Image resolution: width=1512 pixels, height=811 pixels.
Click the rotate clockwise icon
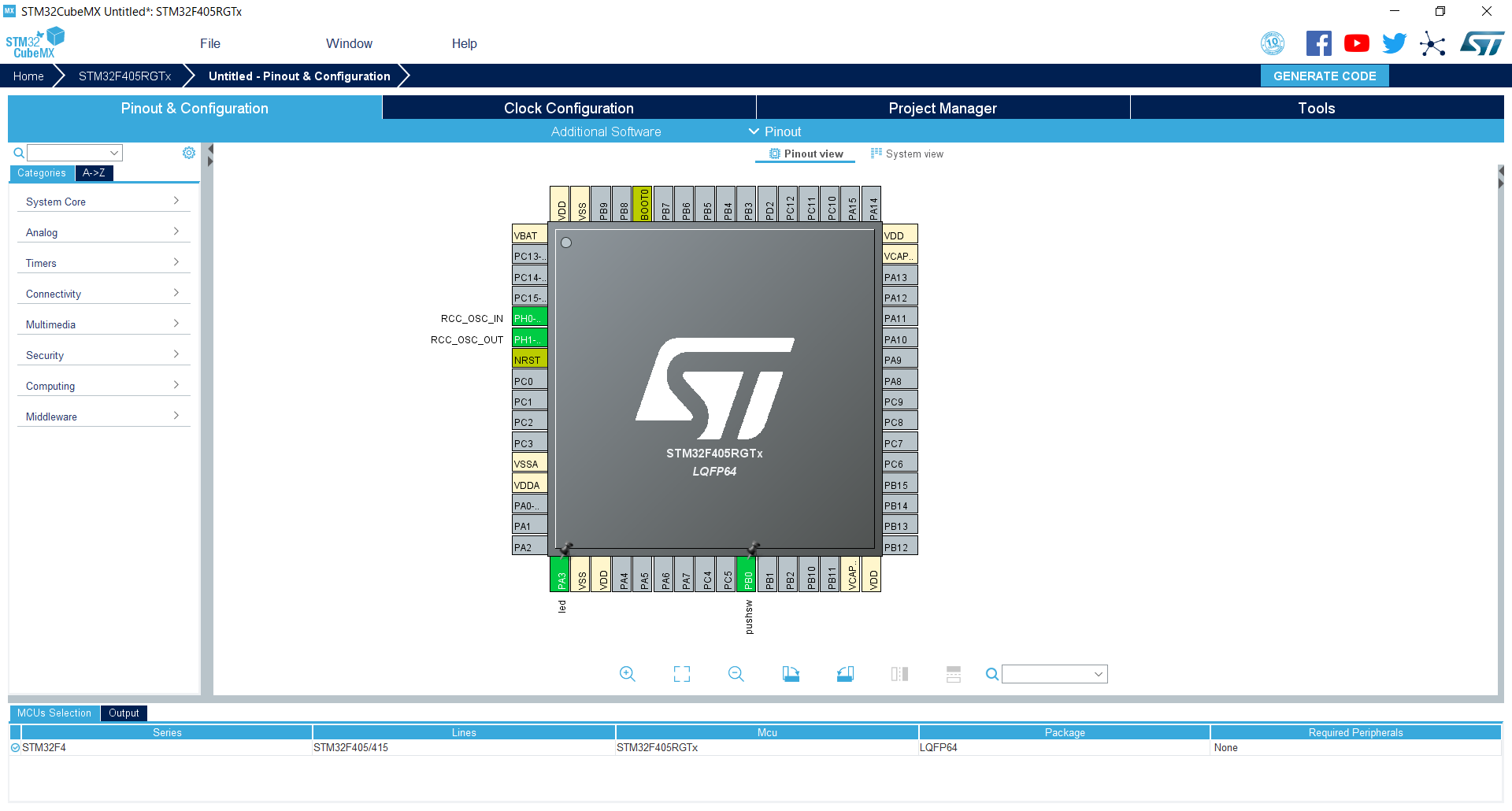pos(791,674)
